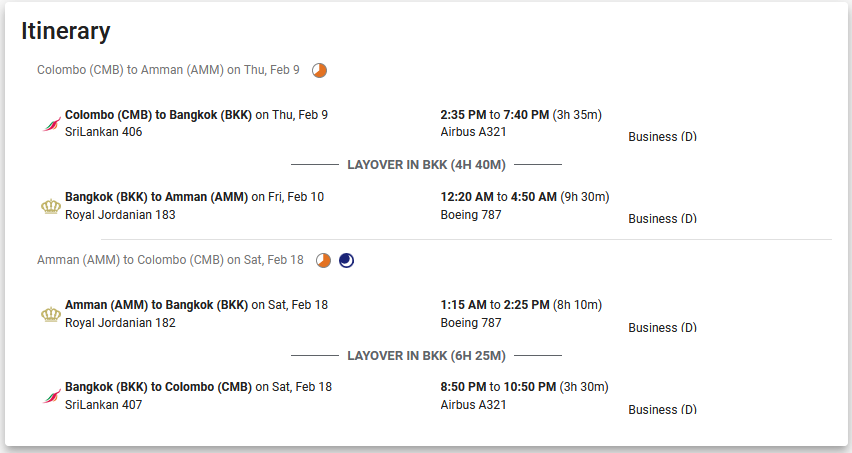Click the return Amman to Colombo trip header
This screenshot has width=852, height=453.
point(170,260)
